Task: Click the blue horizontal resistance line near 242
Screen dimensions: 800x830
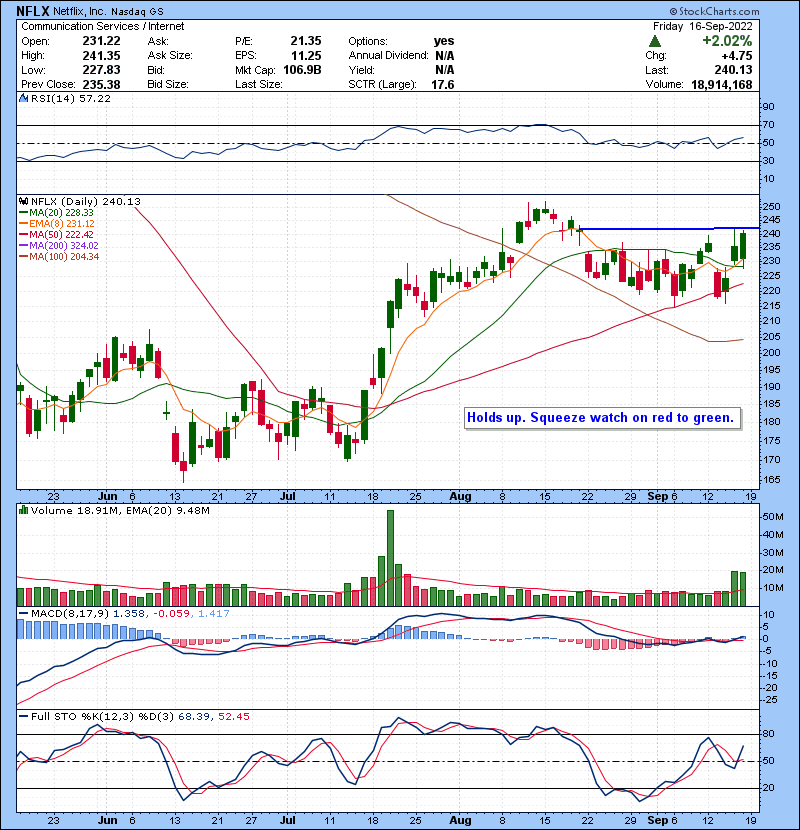Action: [x=669, y=229]
